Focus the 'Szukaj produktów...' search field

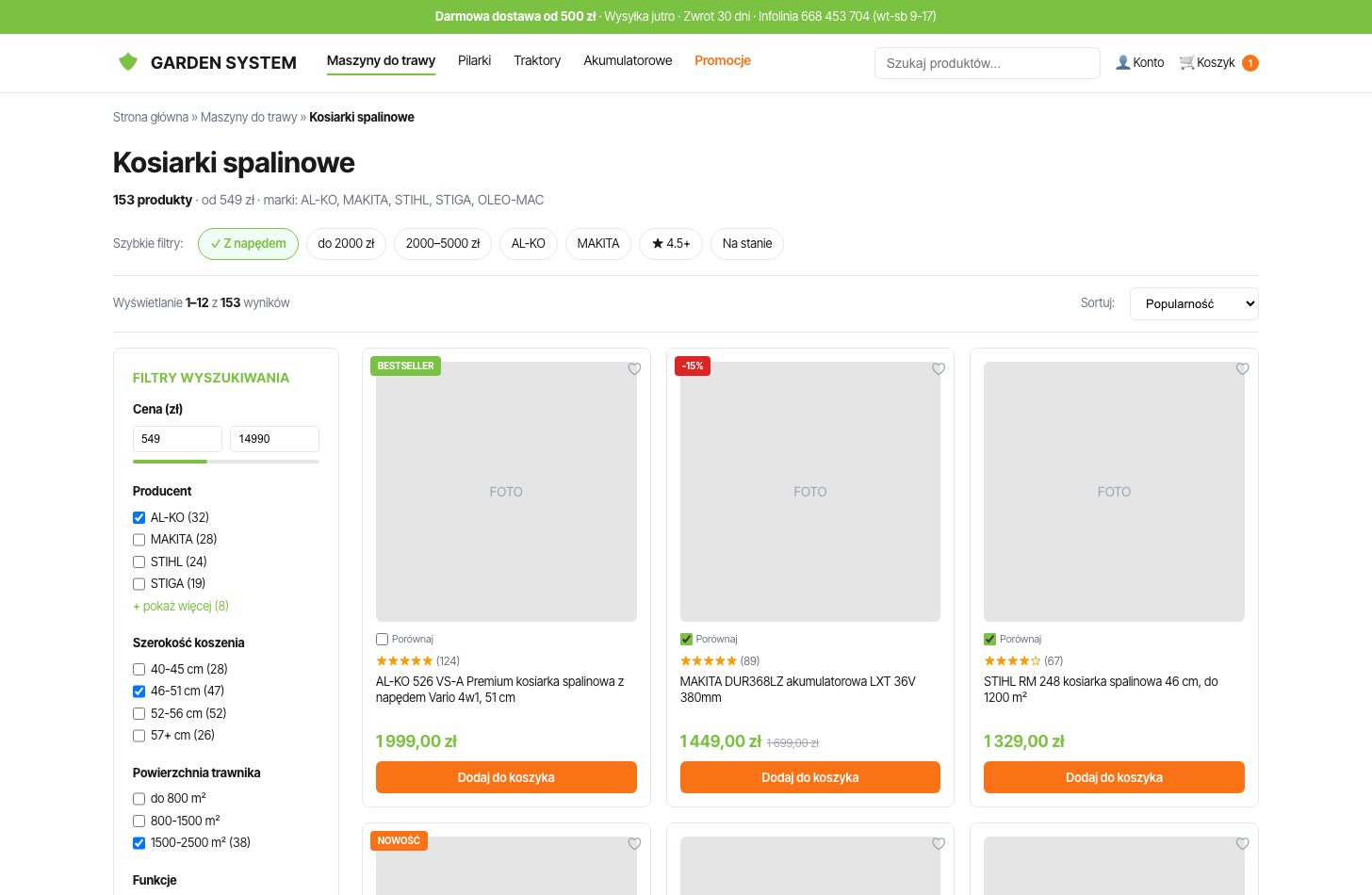988,63
